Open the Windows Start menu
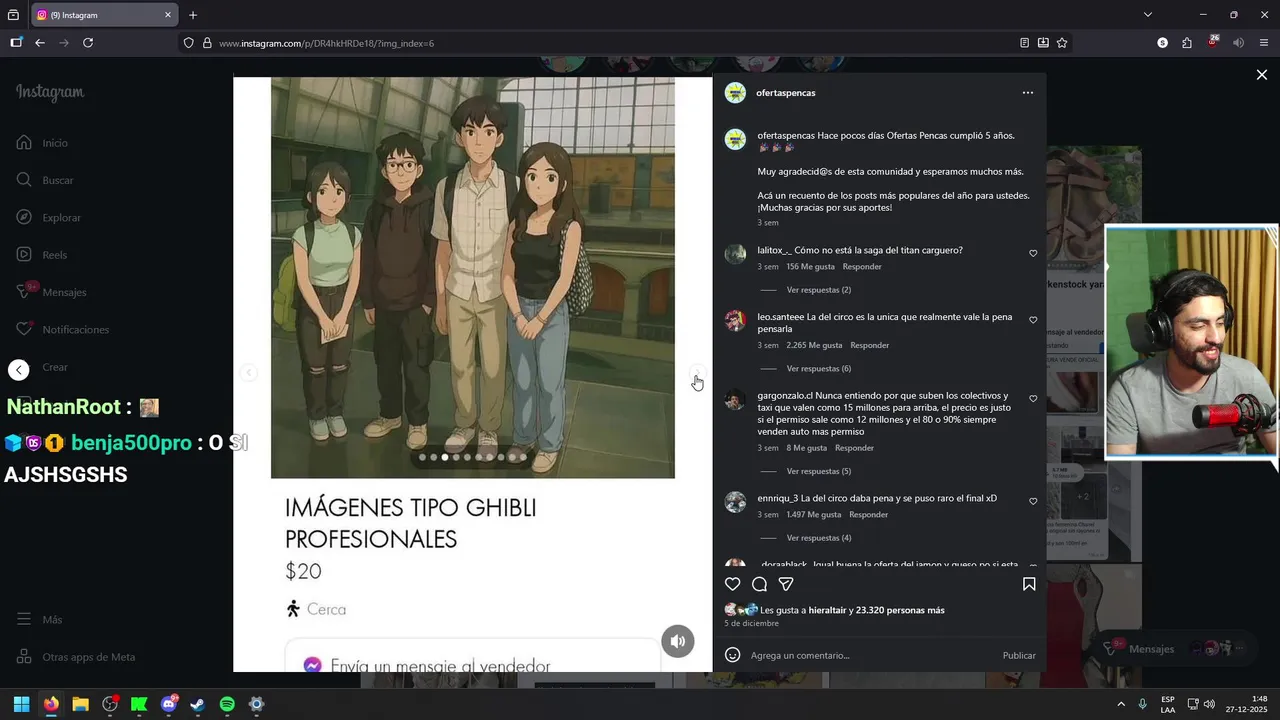The image size is (1280, 720). (21, 704)
